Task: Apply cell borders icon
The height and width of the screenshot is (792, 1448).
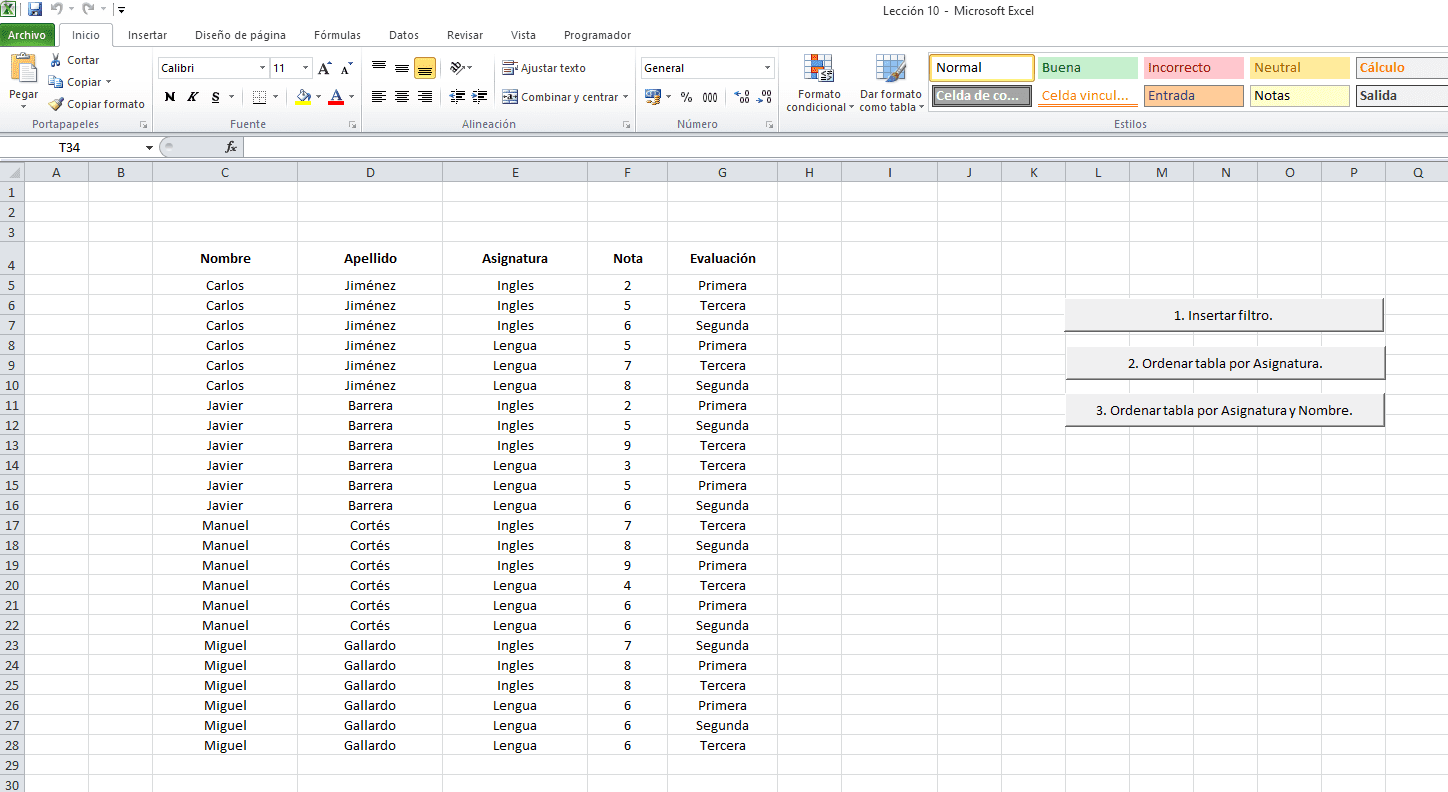Action: point(260,97)
